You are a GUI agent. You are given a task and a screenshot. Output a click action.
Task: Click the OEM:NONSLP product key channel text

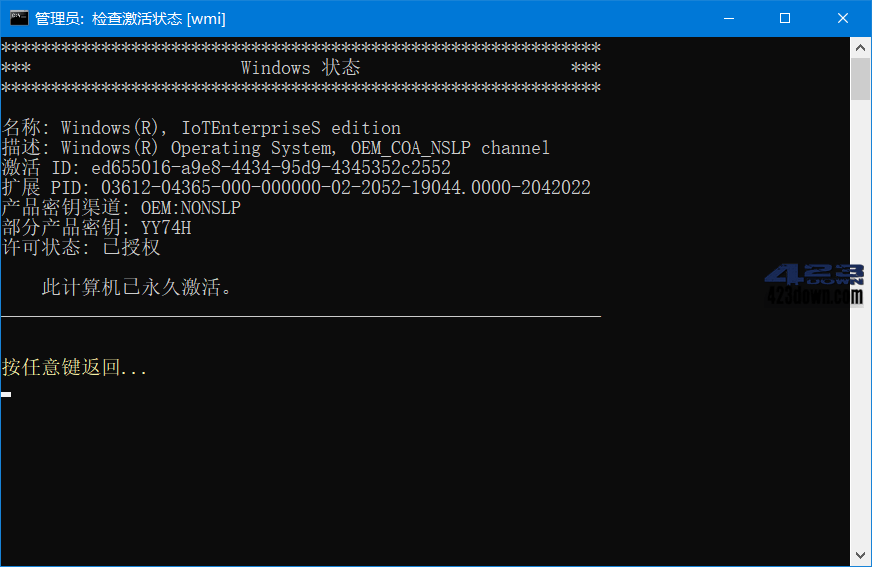(190, 207)
